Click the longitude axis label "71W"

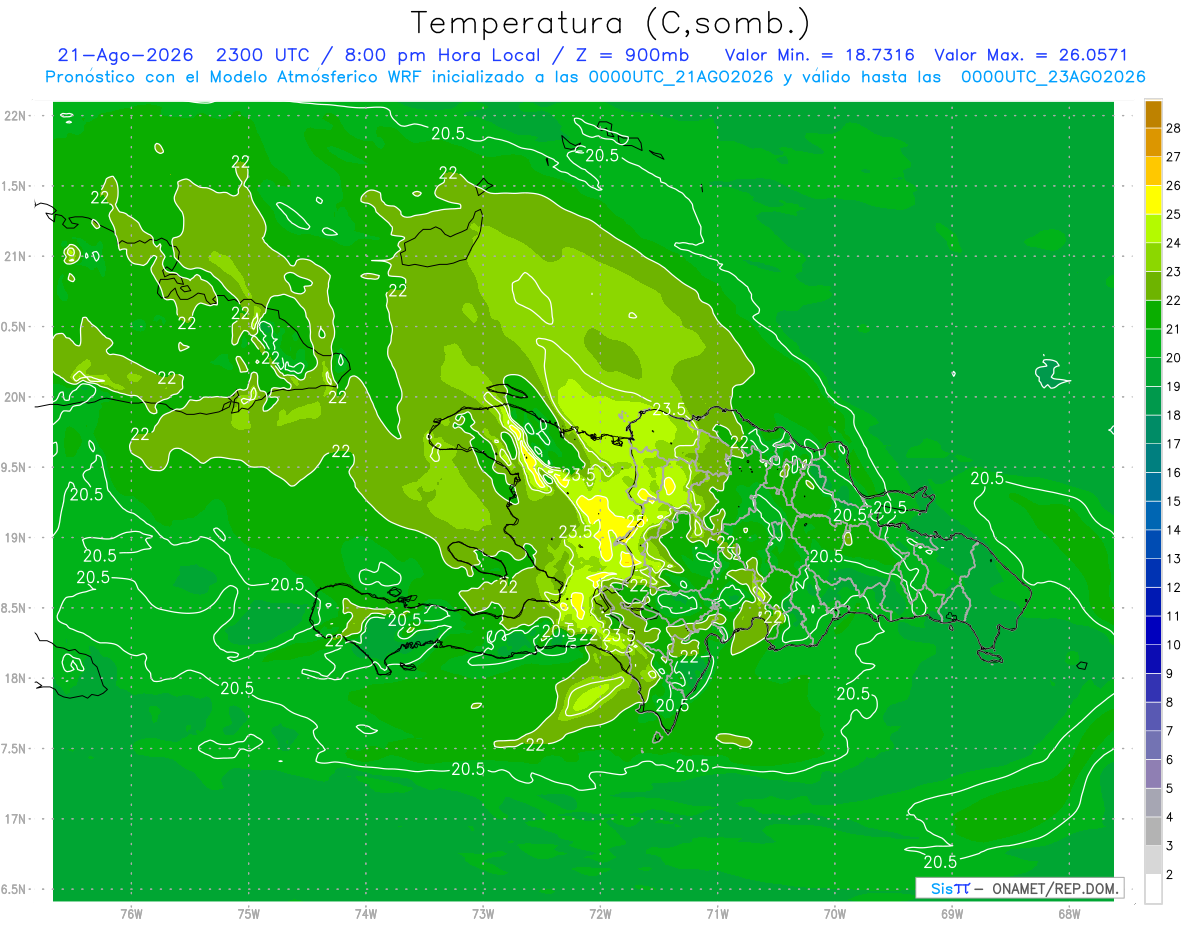[x=717, y=914]
